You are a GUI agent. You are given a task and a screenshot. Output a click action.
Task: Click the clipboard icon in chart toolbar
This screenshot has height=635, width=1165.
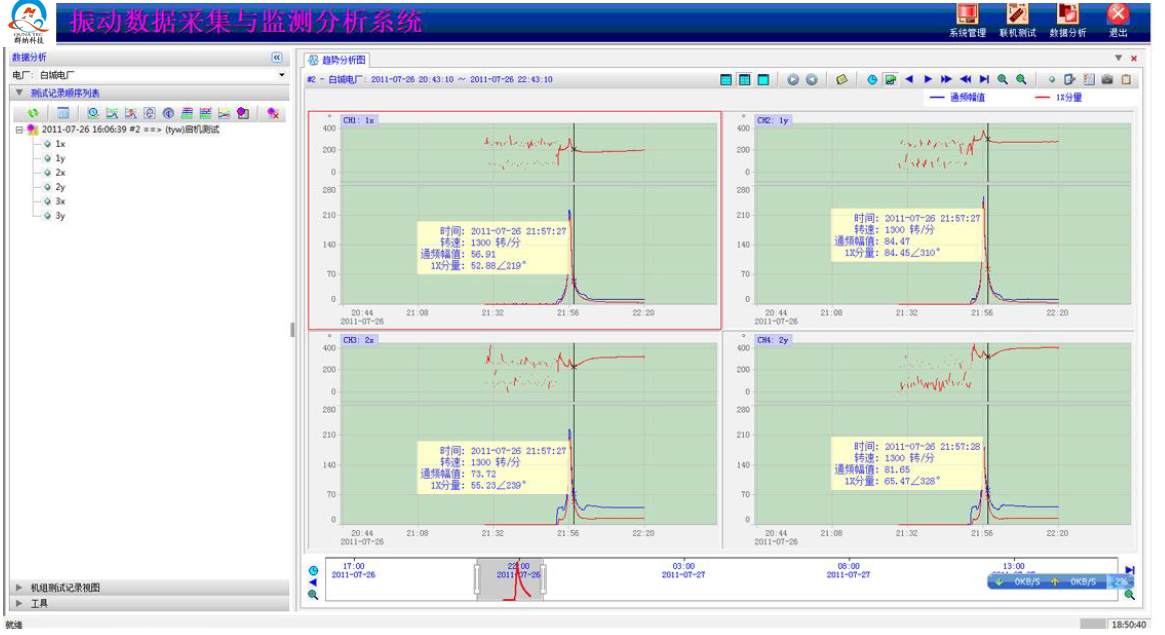click(x=1126, y=80)
